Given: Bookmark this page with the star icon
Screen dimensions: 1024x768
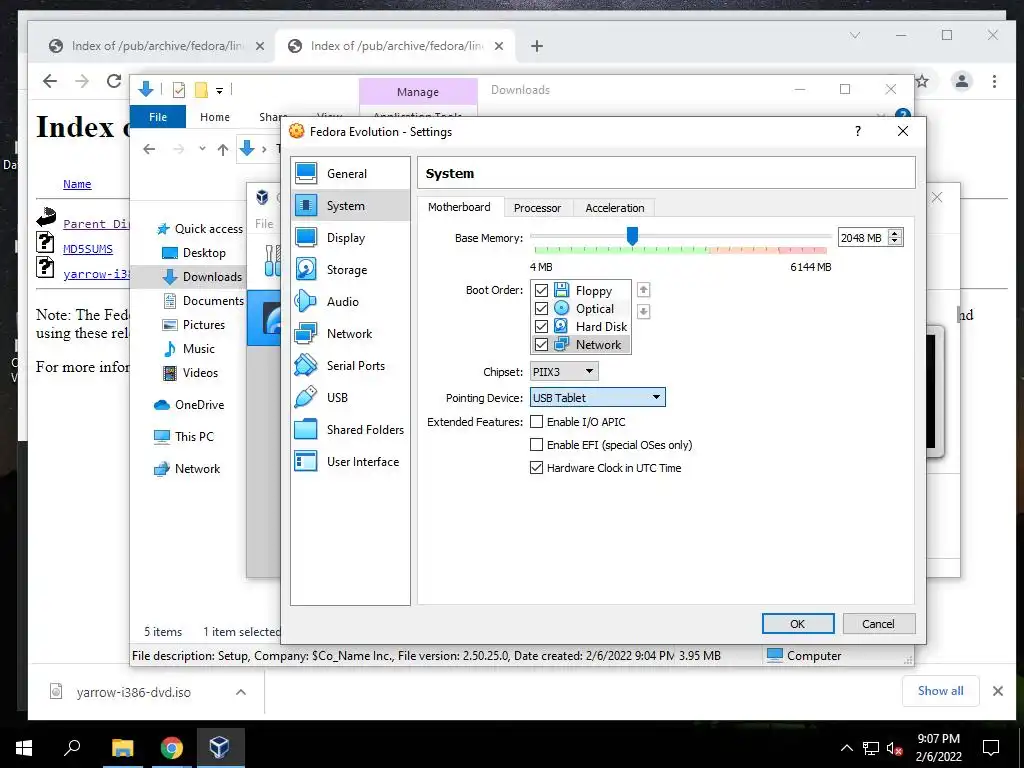Looking at the screenshot, I should point(922,81).
